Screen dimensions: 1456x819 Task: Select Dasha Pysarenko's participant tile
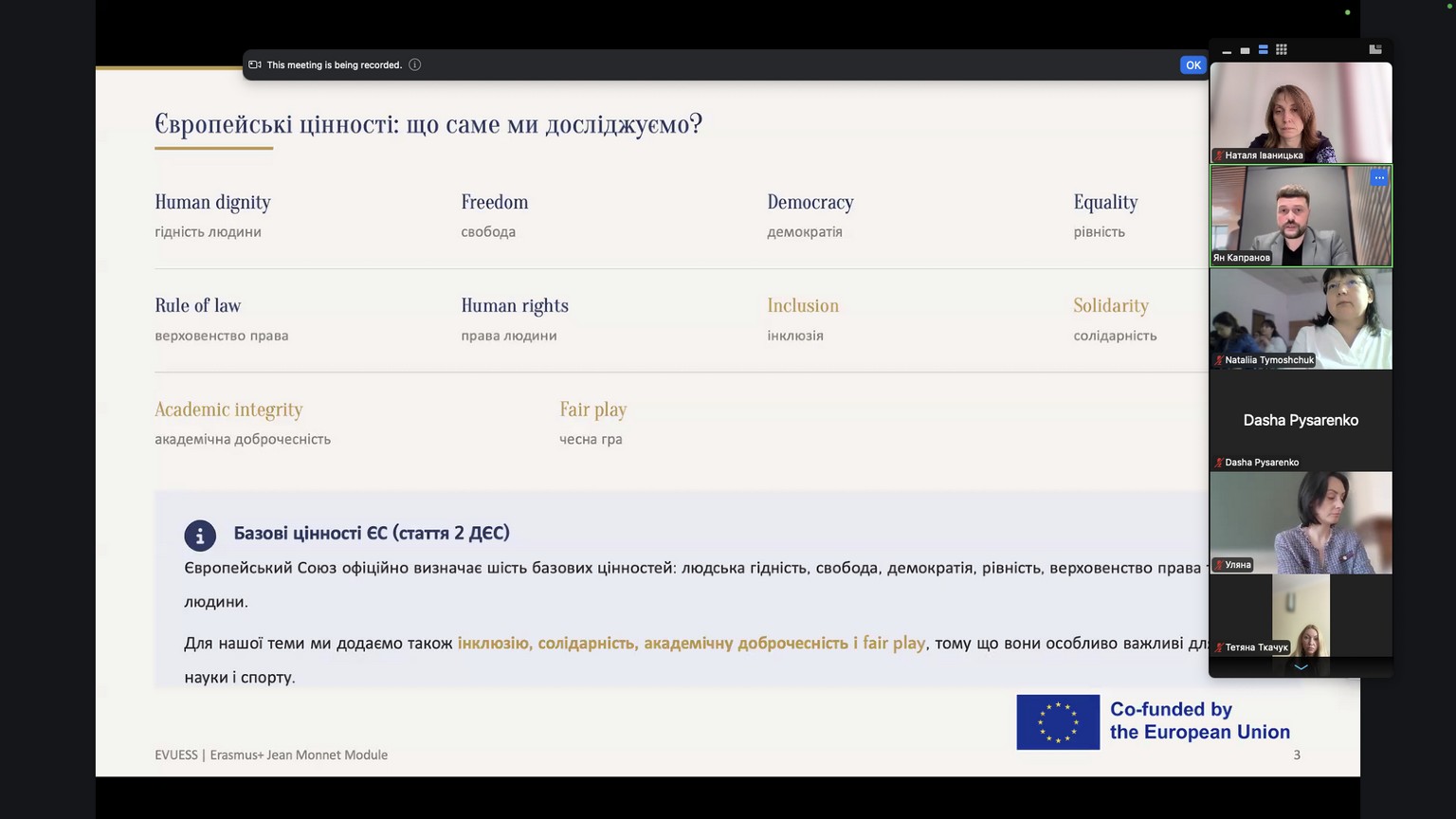click(x=1301, y=421)
